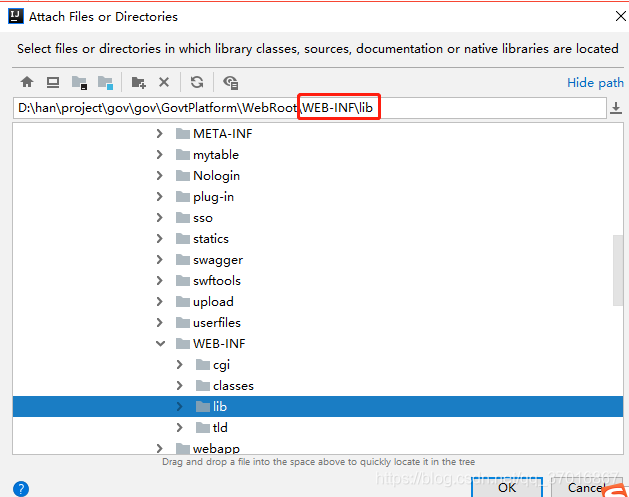Create a new folder via toolbar icon
The width and height of the screenshot is (629, 497).
[139, 83]
